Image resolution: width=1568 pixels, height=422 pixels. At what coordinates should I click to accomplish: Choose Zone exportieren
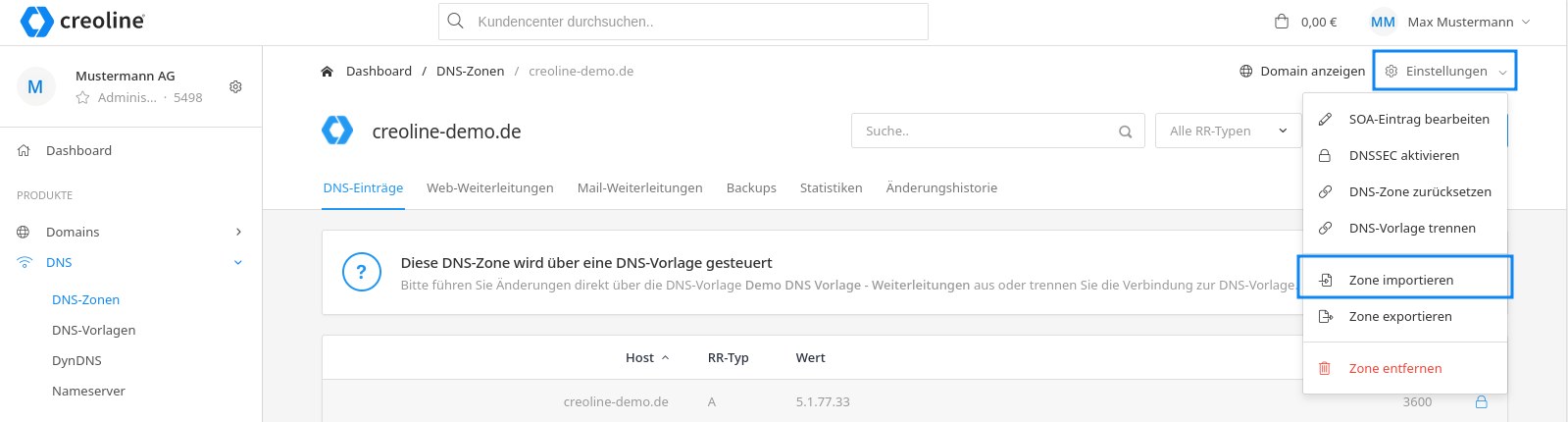[x=1405, y=316]
